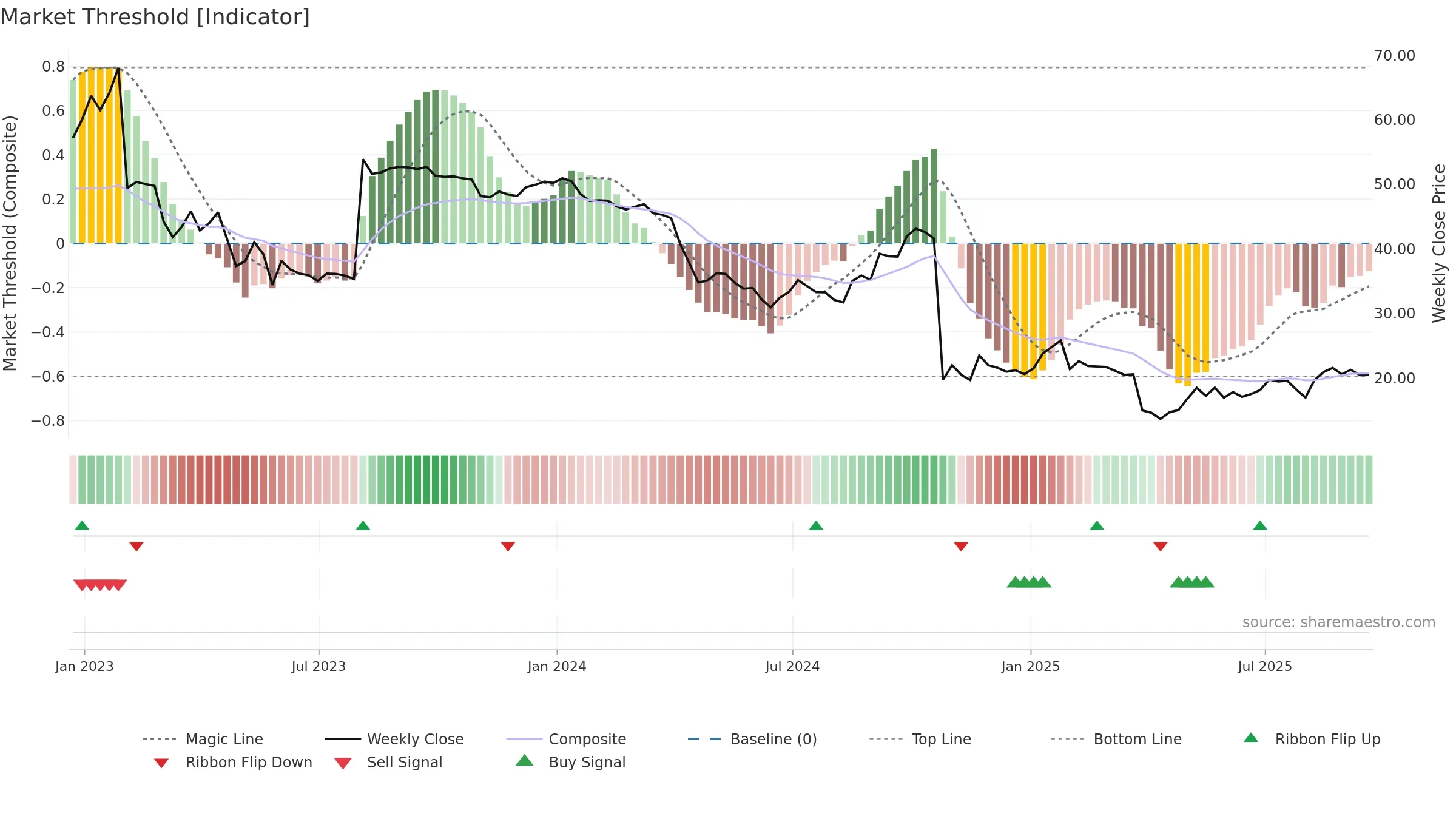
Task: Click the ribbon flip up marker after Jul 2024
Action: 816,525
